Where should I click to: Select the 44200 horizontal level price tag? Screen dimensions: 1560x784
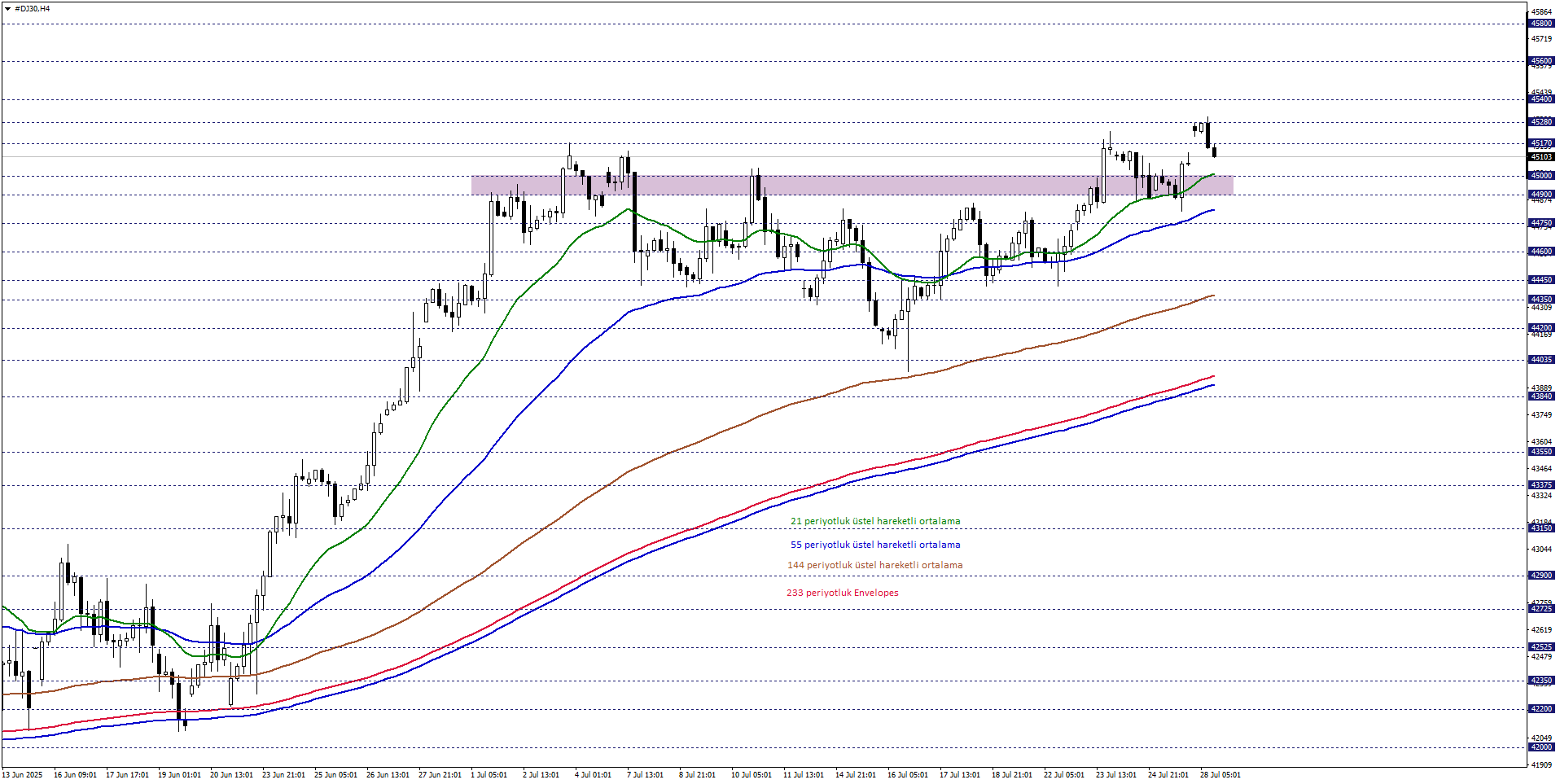(1542, 328)
